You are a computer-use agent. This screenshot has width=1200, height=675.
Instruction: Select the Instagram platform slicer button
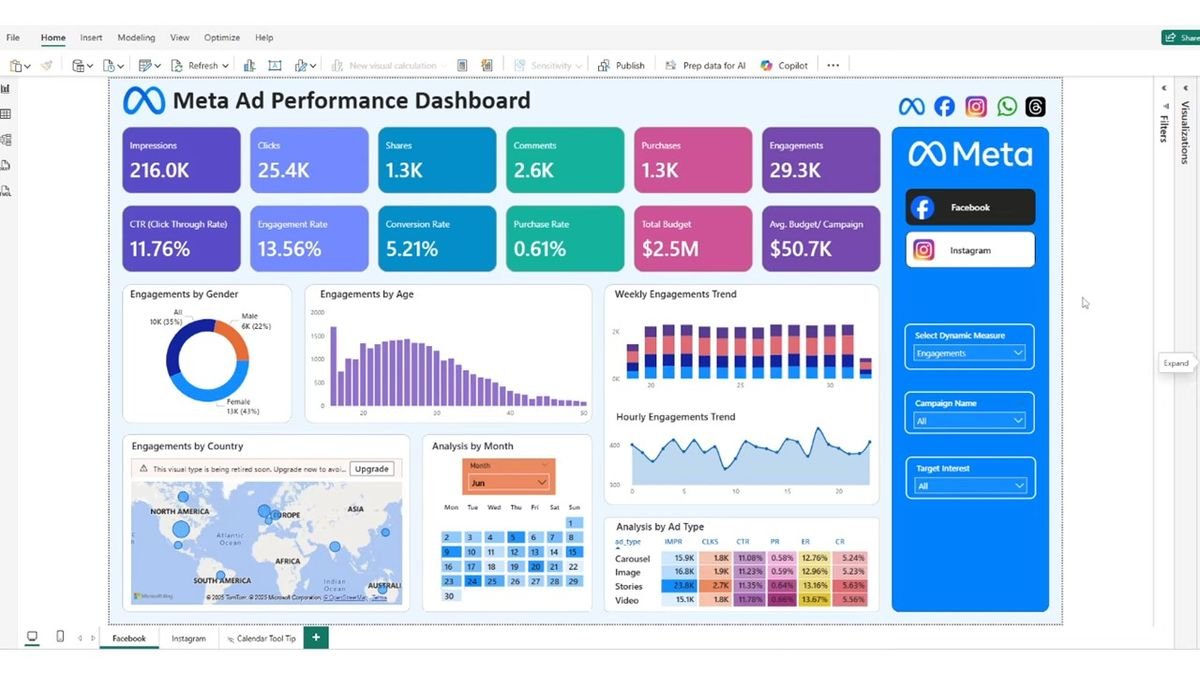tap(971, 250)
